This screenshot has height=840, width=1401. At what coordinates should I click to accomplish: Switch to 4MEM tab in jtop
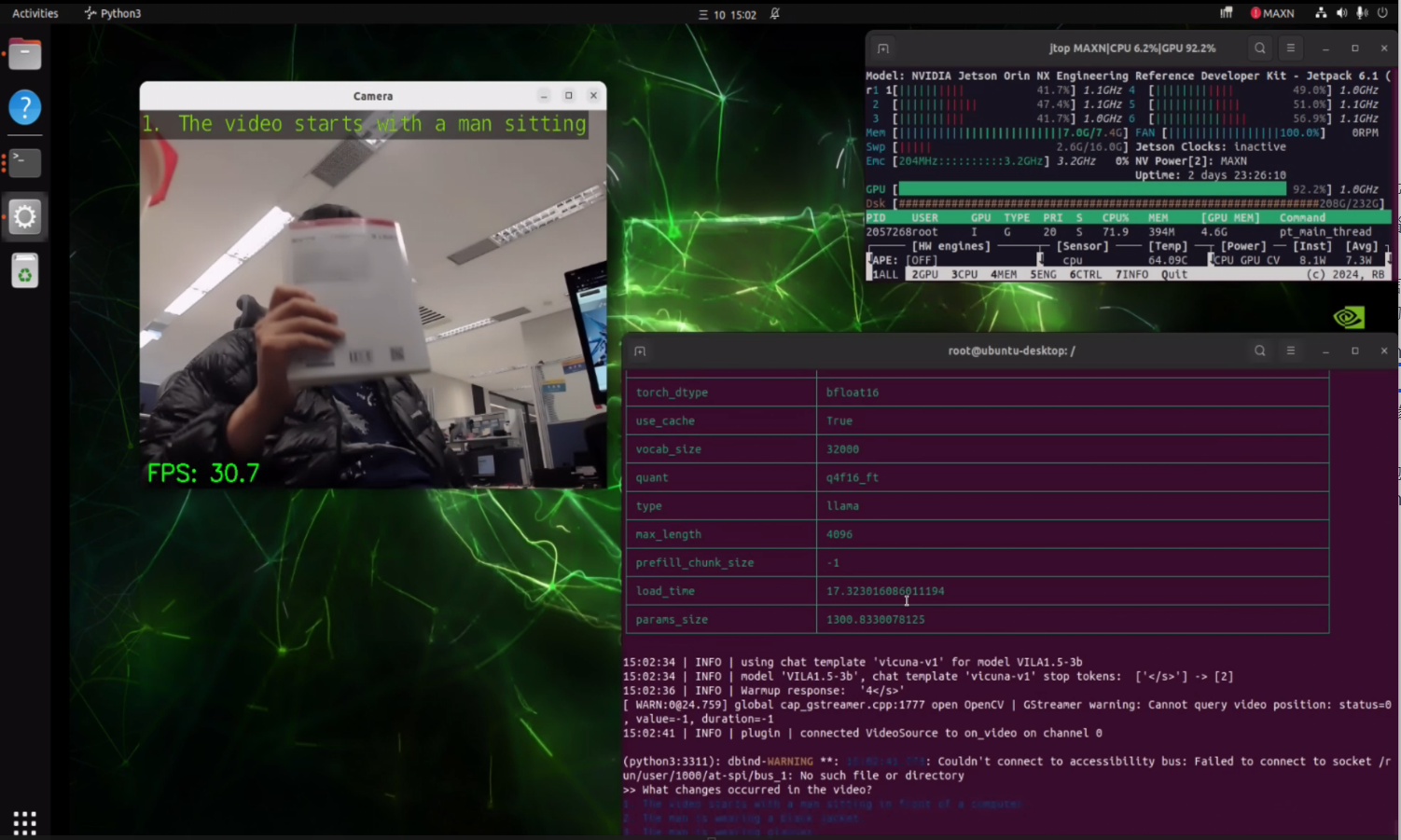coord(1004,275)
